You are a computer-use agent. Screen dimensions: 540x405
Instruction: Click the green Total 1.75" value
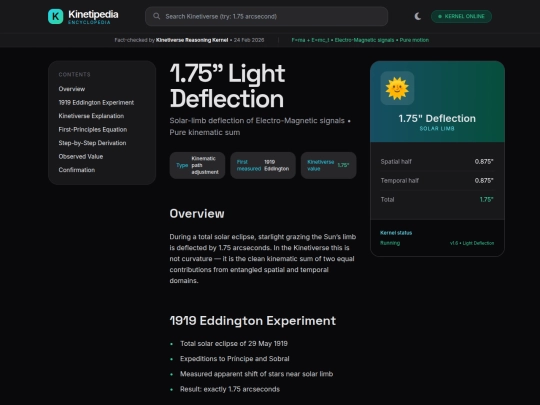(486, 199)
